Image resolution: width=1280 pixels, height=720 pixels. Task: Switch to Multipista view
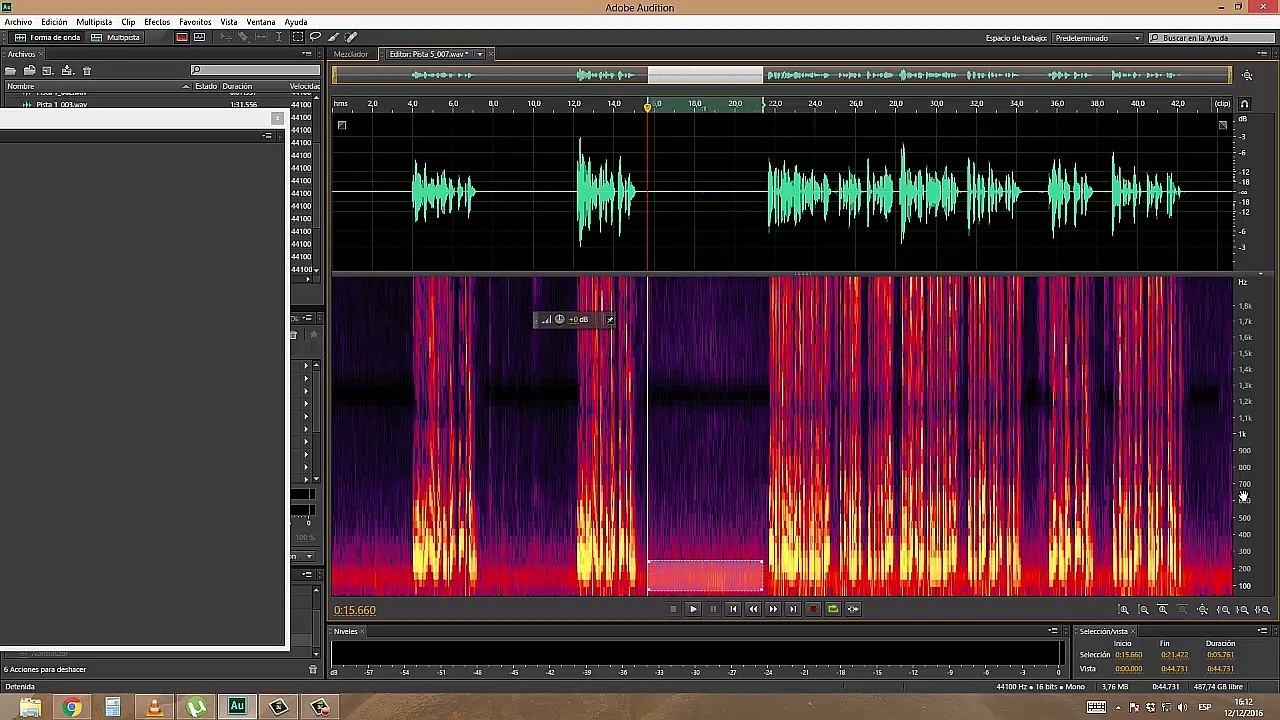pos(116,38)
